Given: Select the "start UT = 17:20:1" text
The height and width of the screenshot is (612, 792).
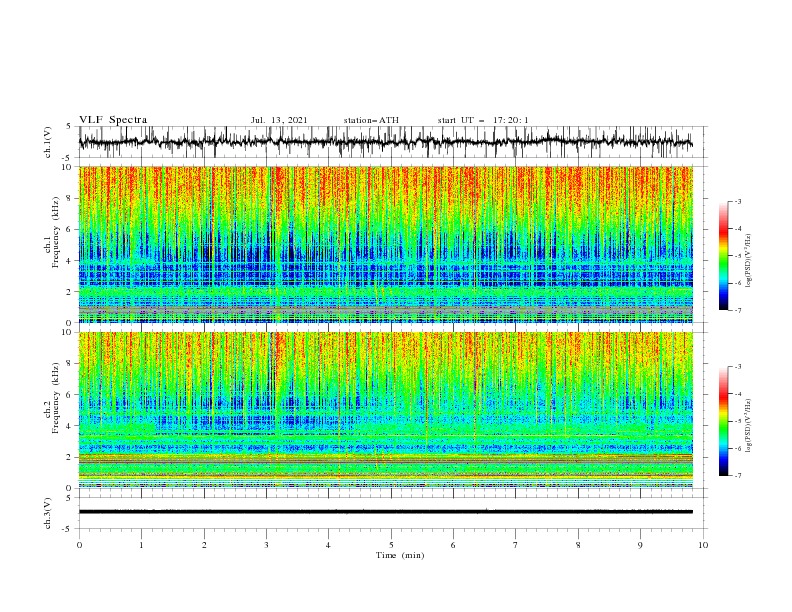Looking at the screenshot, I should point(483,120).
